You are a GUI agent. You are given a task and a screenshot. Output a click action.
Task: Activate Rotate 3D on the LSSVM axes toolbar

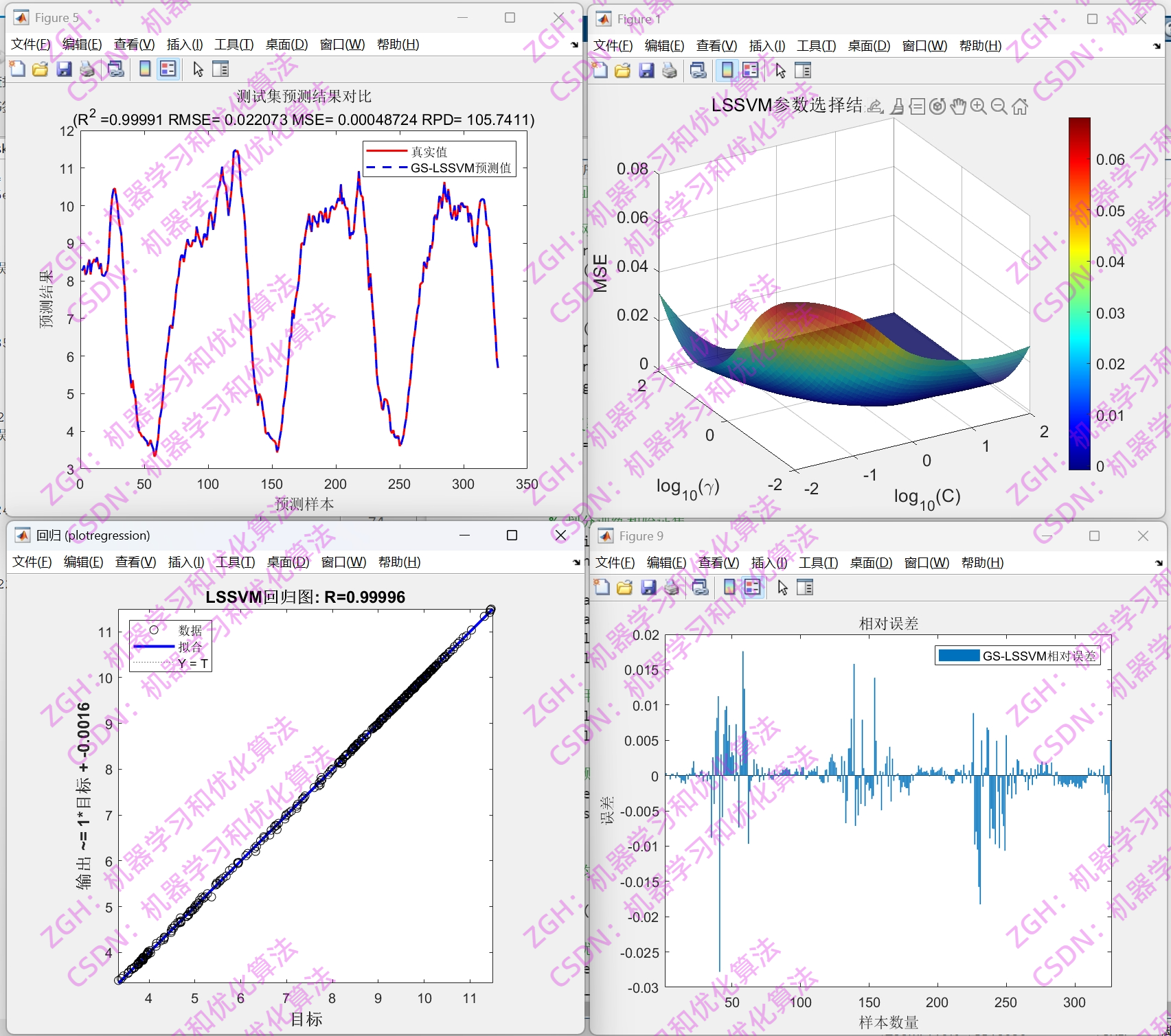coord(937,106)
